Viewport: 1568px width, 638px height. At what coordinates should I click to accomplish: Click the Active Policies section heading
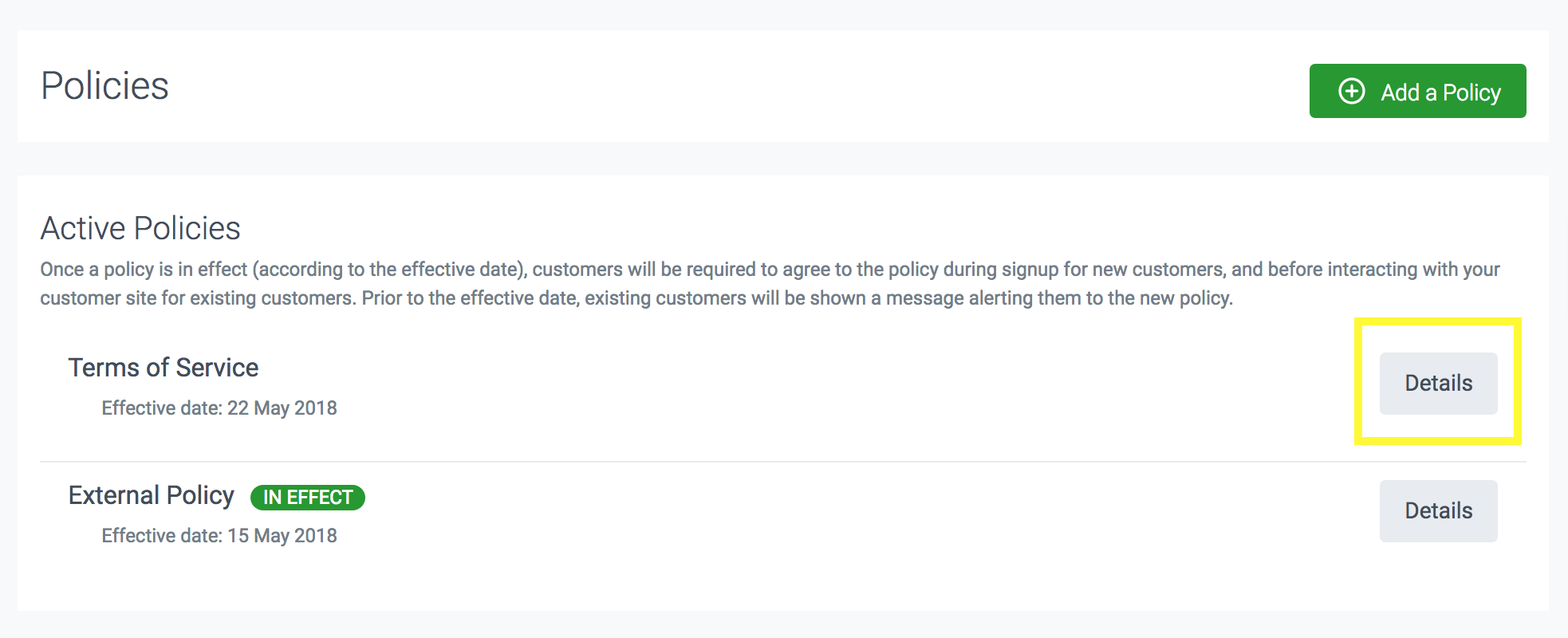[140, 229]
